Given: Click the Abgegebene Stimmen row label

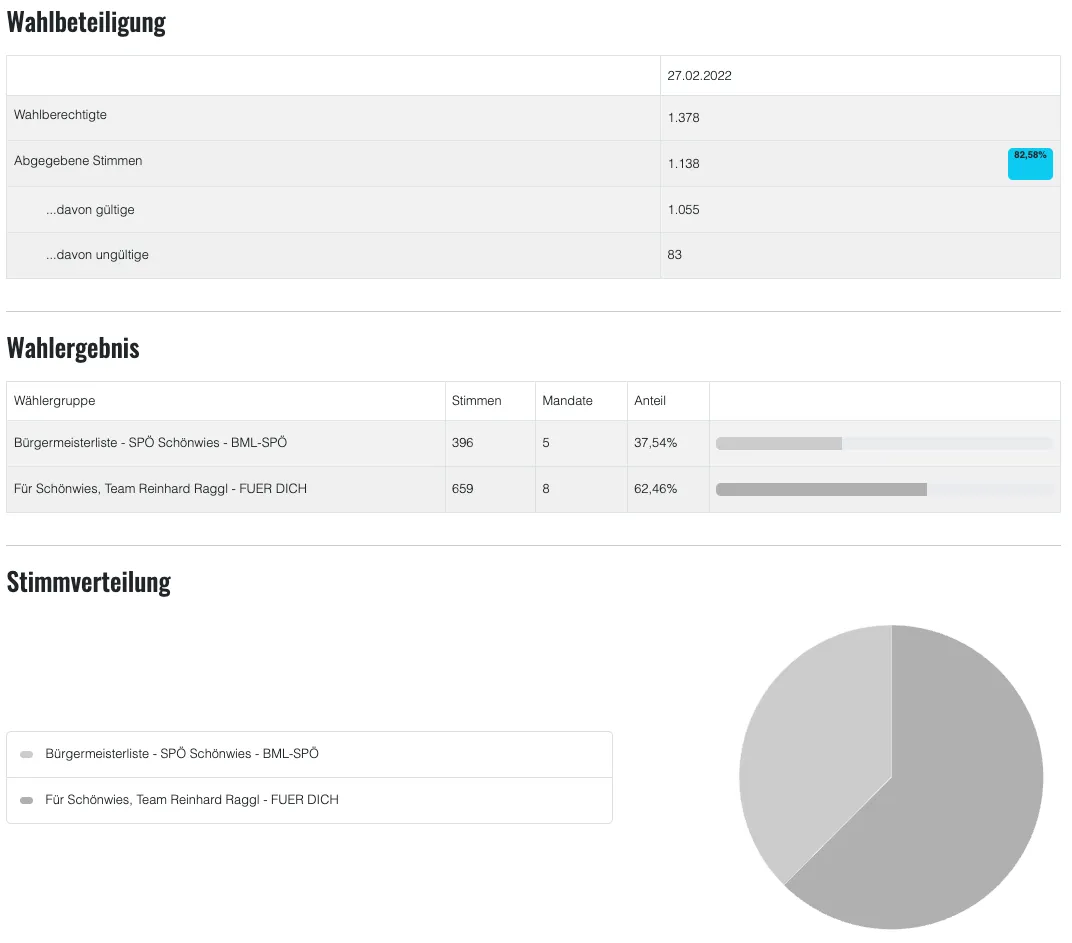Looking at the screenshot, I should coord(78,161).
